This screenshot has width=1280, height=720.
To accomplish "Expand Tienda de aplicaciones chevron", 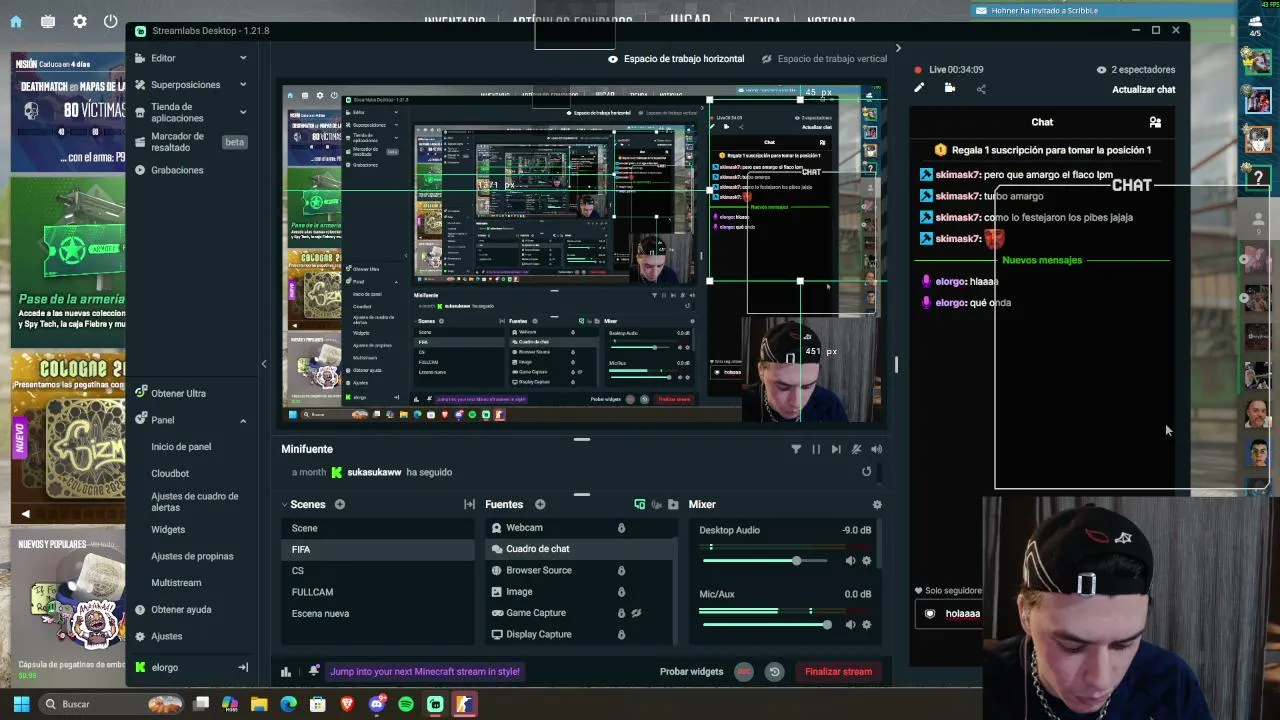I will coord(243,112).
